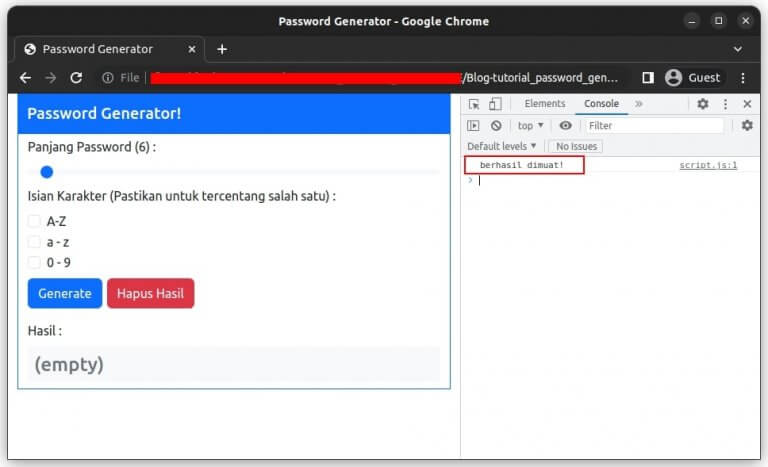Image resolution: width=768 pixels, height=467 pixels.
Task: Open console settings gear
Action: tap(747, 125)
